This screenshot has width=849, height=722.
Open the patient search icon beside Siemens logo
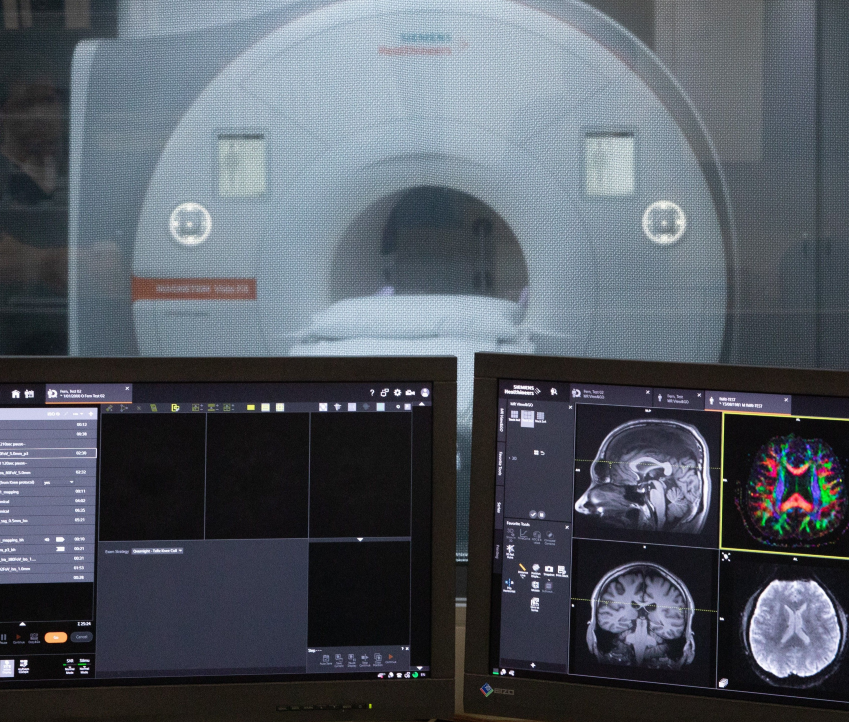click(554, 391)
